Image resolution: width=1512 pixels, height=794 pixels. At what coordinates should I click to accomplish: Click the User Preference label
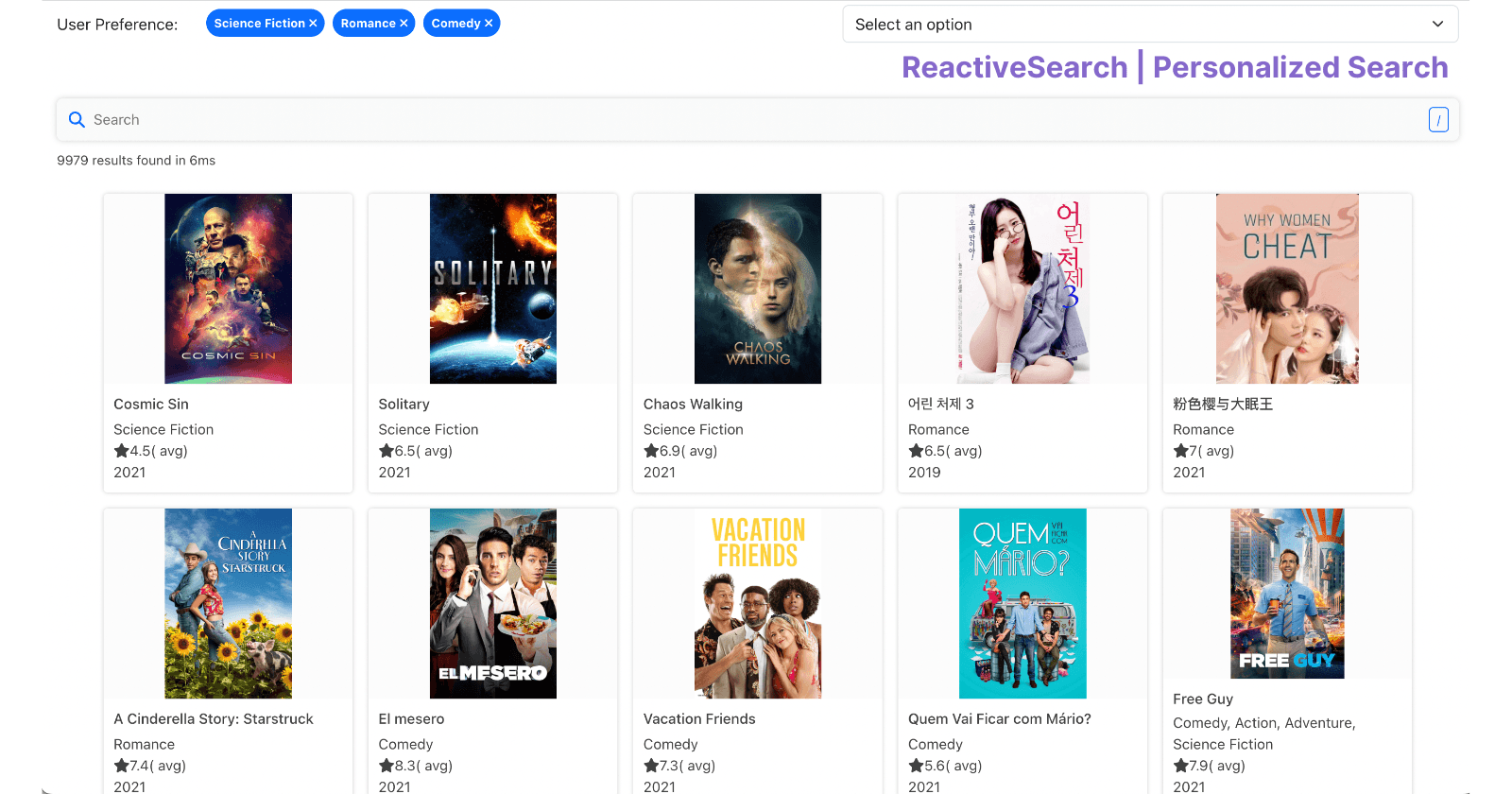tap(117, 25)
